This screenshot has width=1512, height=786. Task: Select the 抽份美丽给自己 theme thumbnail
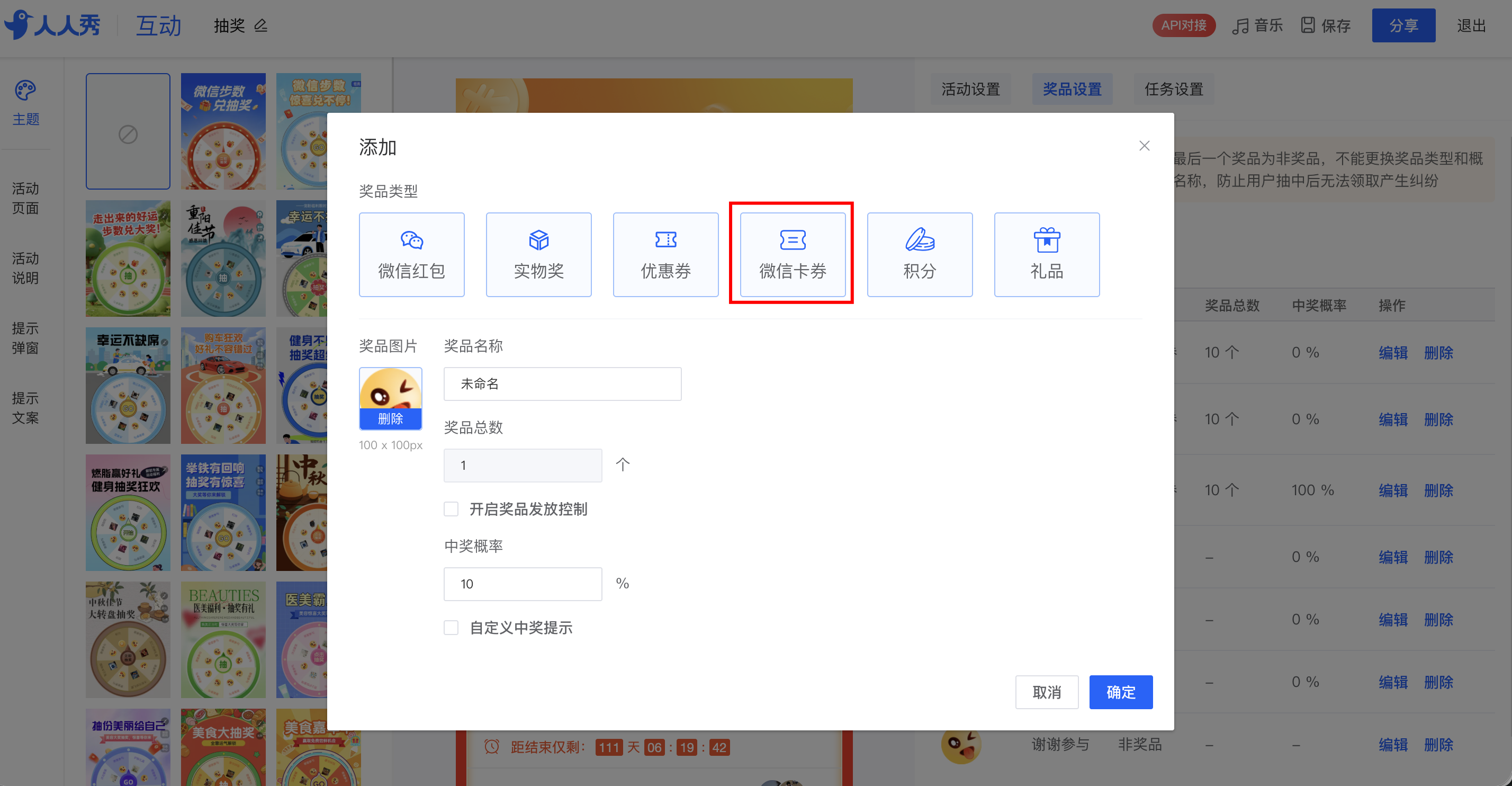(128, 747)
